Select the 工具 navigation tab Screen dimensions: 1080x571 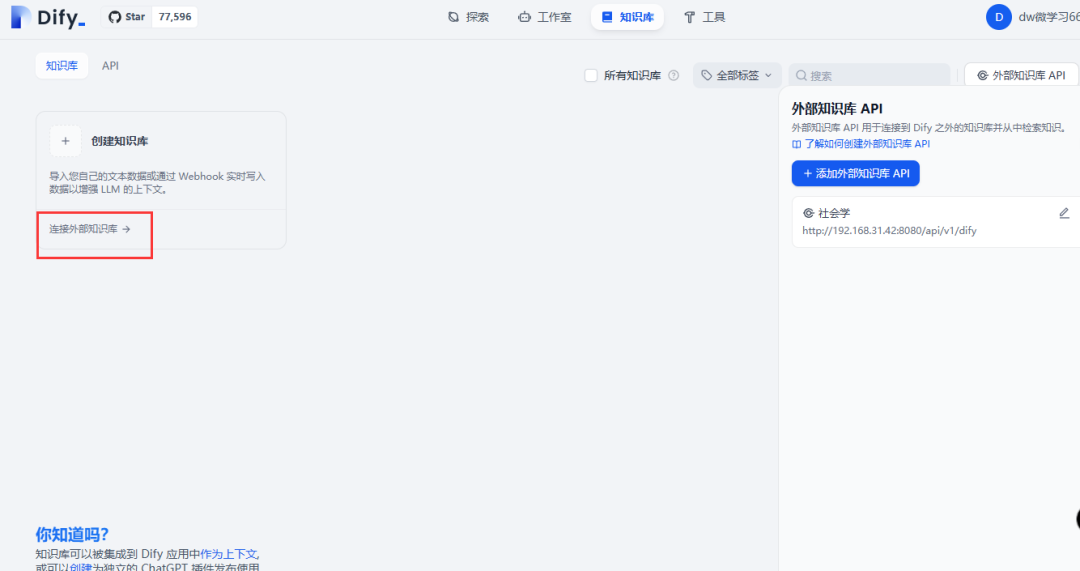coord(705,17)
